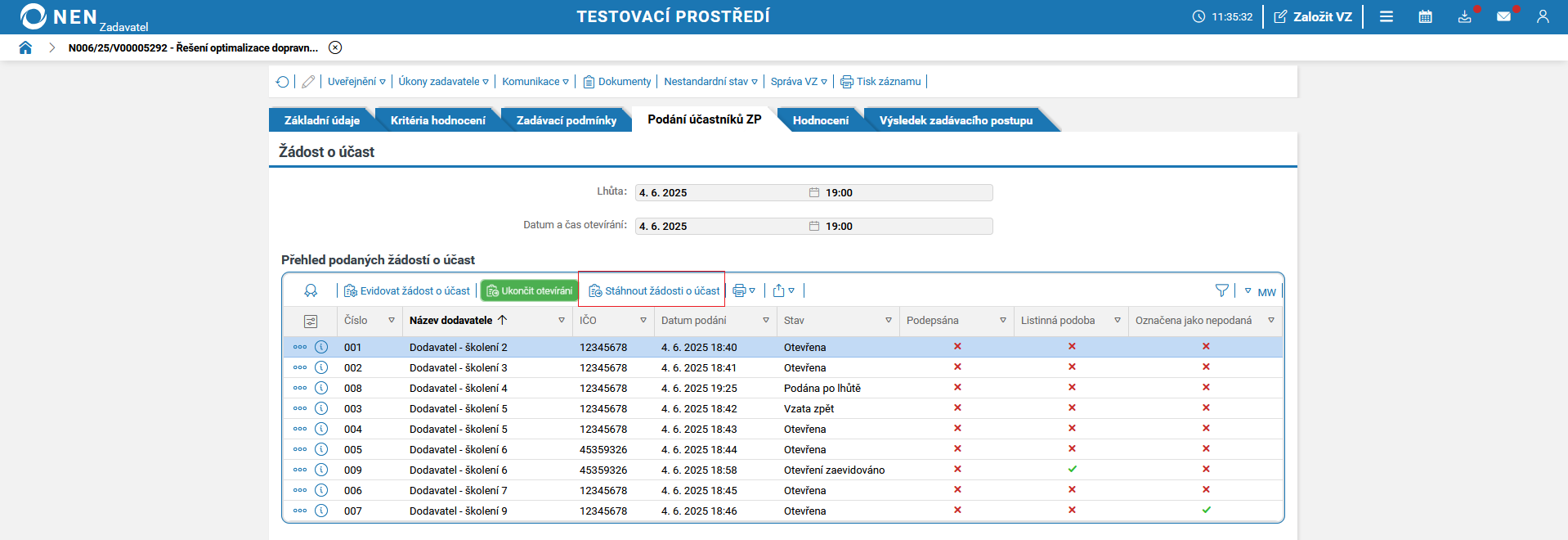Switch to the Kritéria hodnocení tab
Viewport: 1568px width, 540px height.
coord(438,120)
